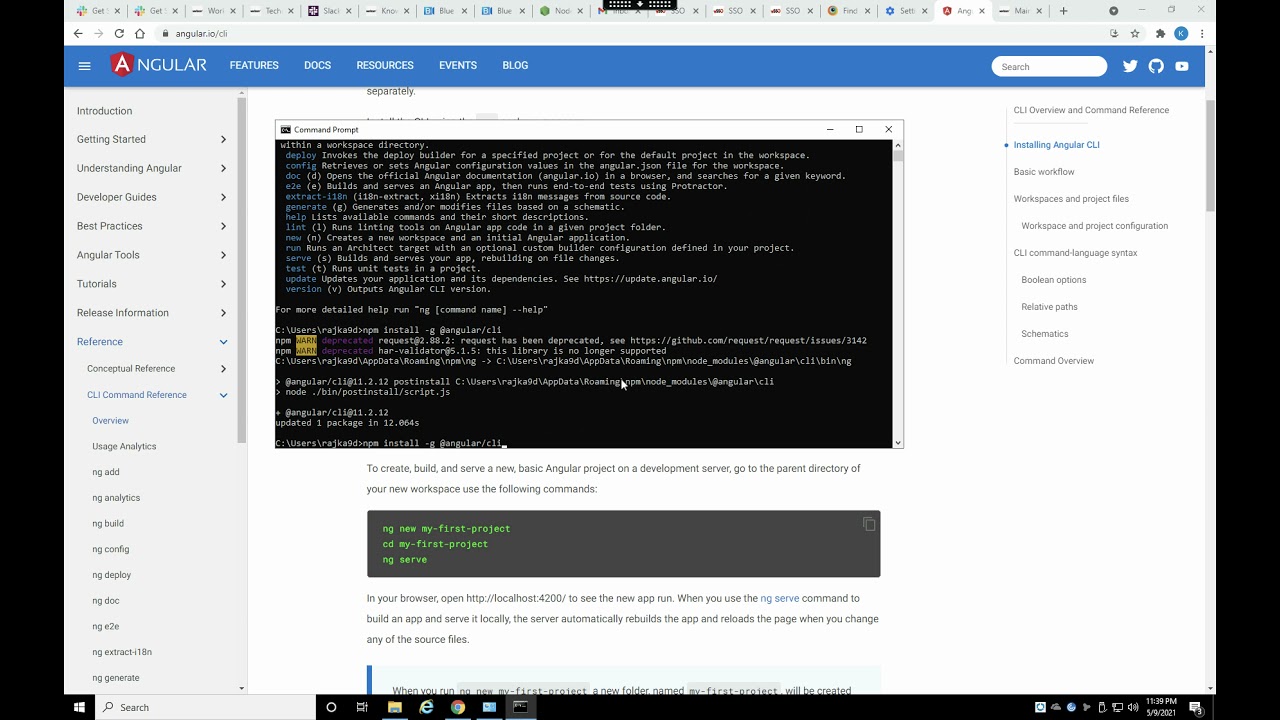Switch to the Settings browser tab
Screen dimensions: 1280x720
(906, 11)
